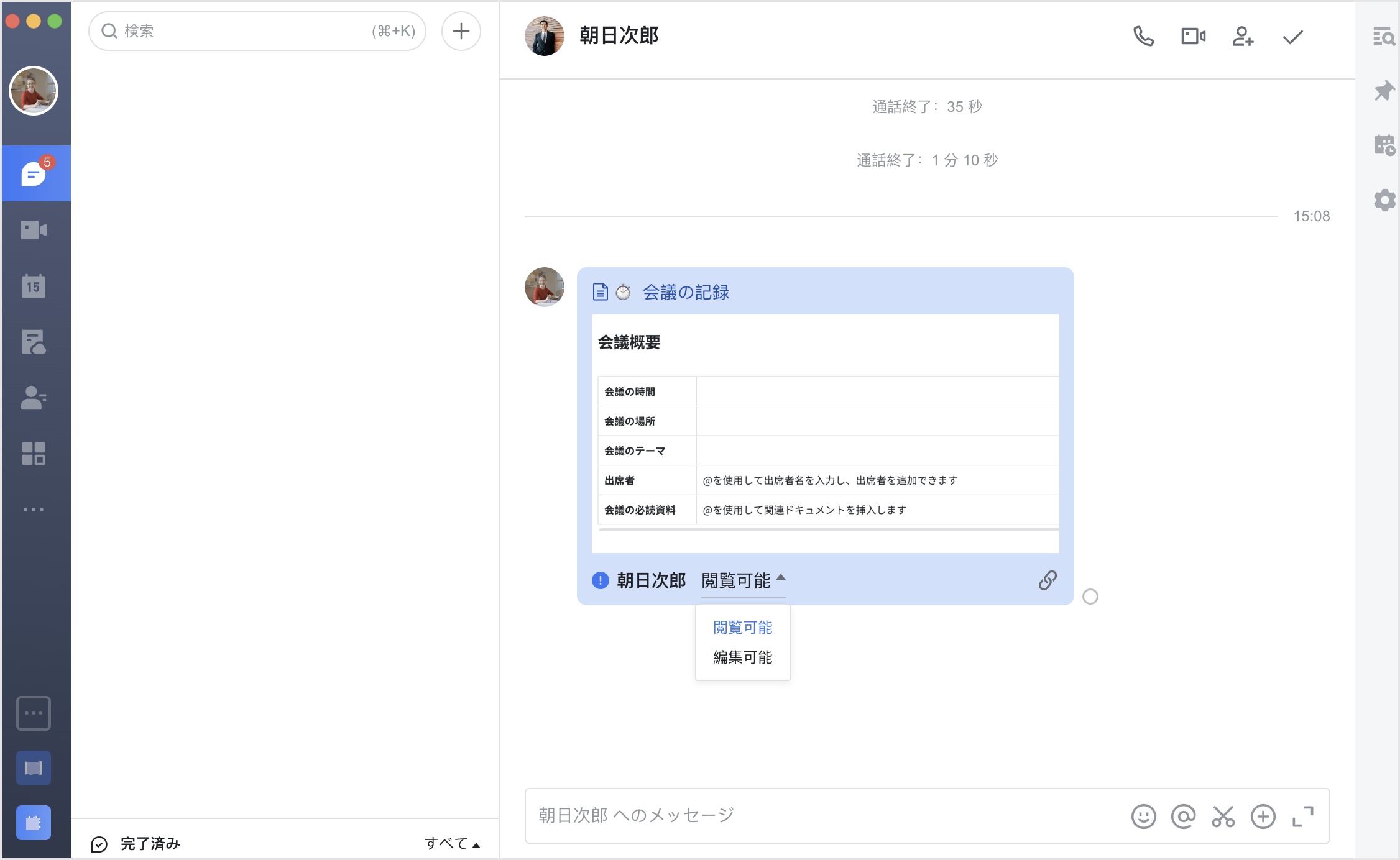Image resolution: width=1400 pixels, height=860 pixels.
Task: Open the Calendar app in the sidebar
Action: (34, 286)
